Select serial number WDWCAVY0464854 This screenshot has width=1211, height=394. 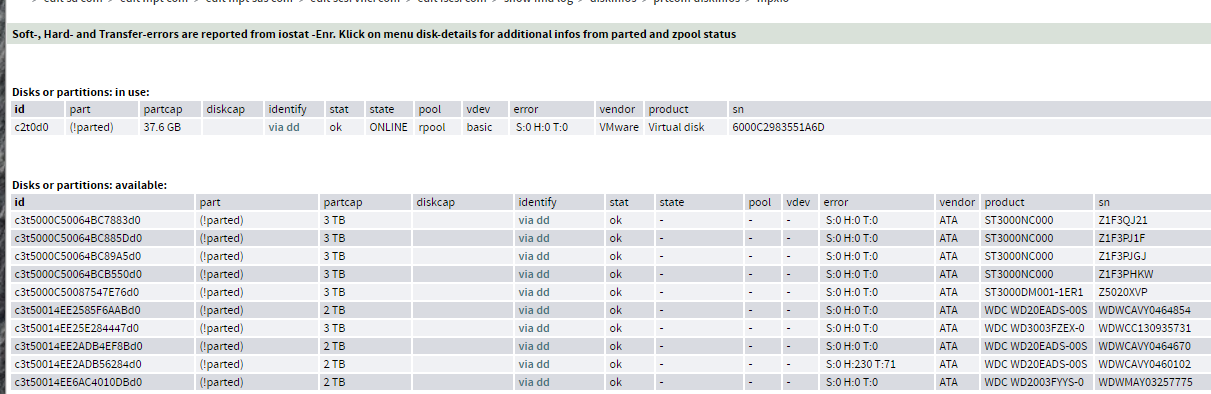pyautogui.click(x=1144, y=310)
